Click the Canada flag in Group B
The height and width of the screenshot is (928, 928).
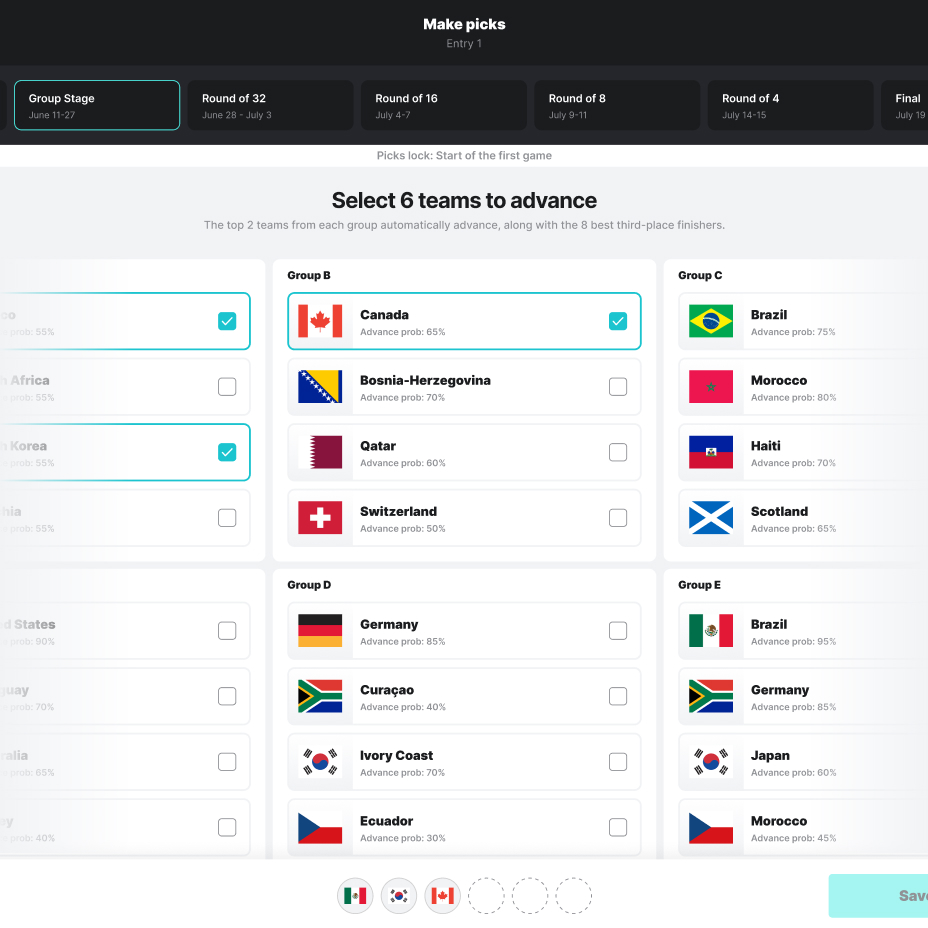click(x=320, y=321)
